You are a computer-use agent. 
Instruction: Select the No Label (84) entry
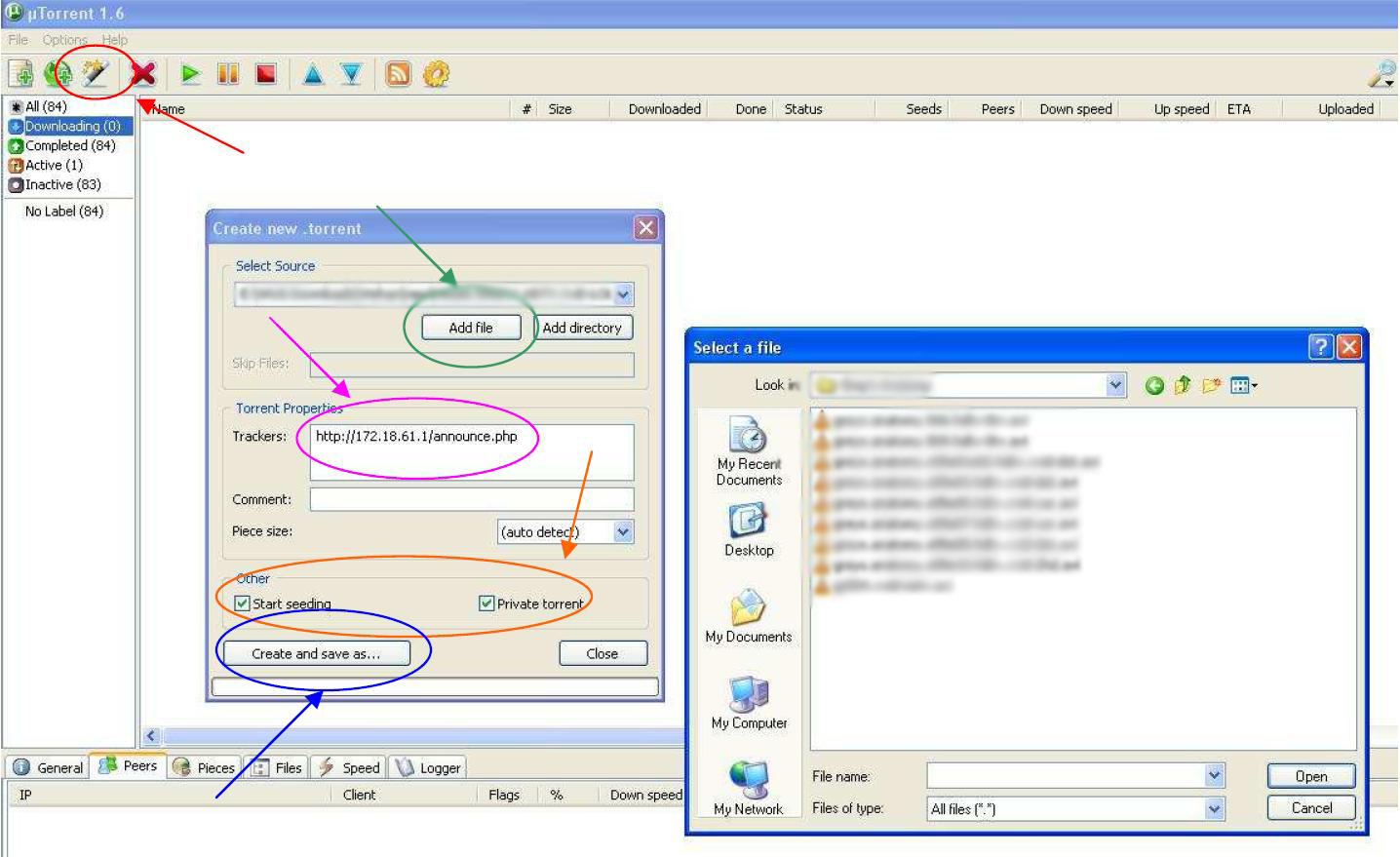tap(64, 211)
